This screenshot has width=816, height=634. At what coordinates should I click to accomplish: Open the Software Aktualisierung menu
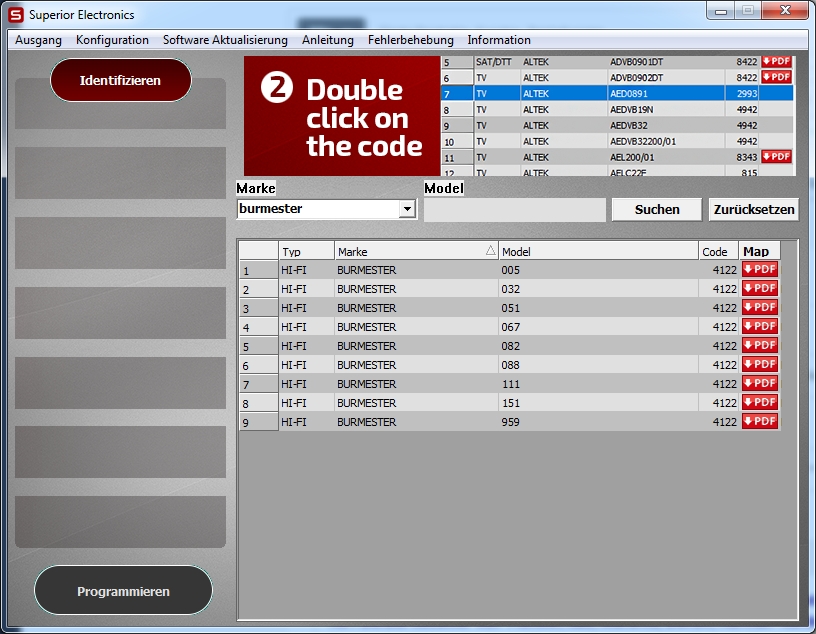(225, 40)
